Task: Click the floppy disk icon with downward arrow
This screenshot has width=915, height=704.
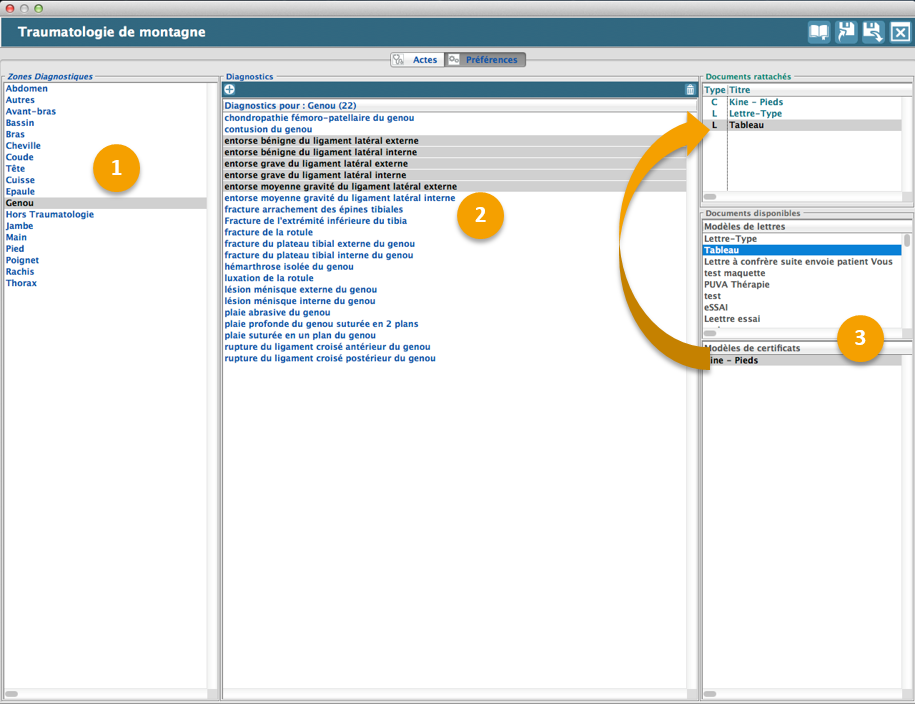Action: [x=873, y=32]
